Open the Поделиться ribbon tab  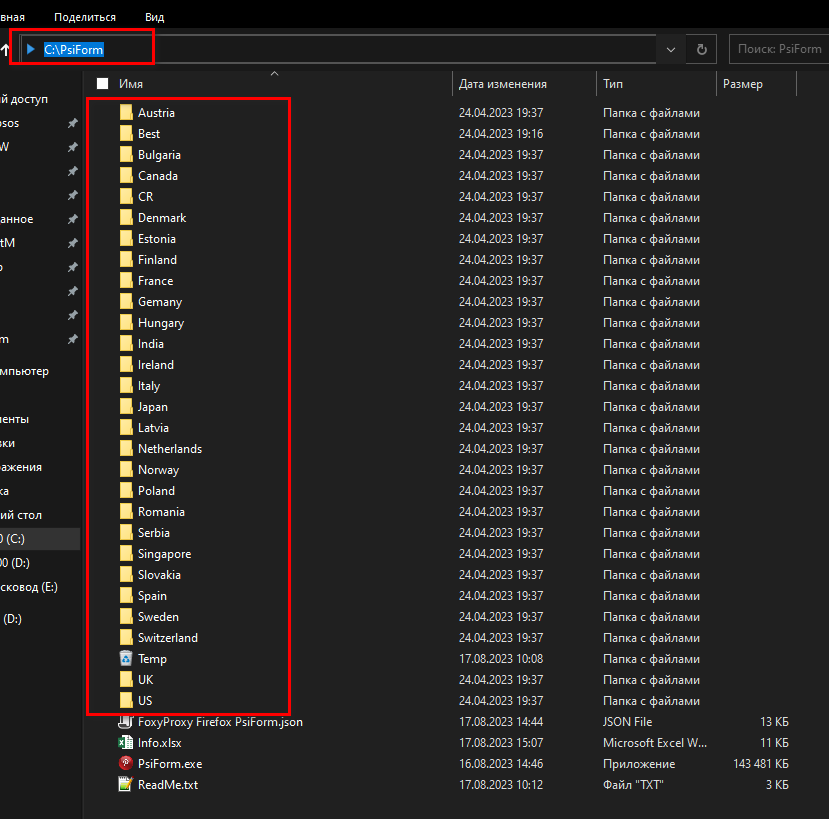pyautogui.click(x=85, y=17)
